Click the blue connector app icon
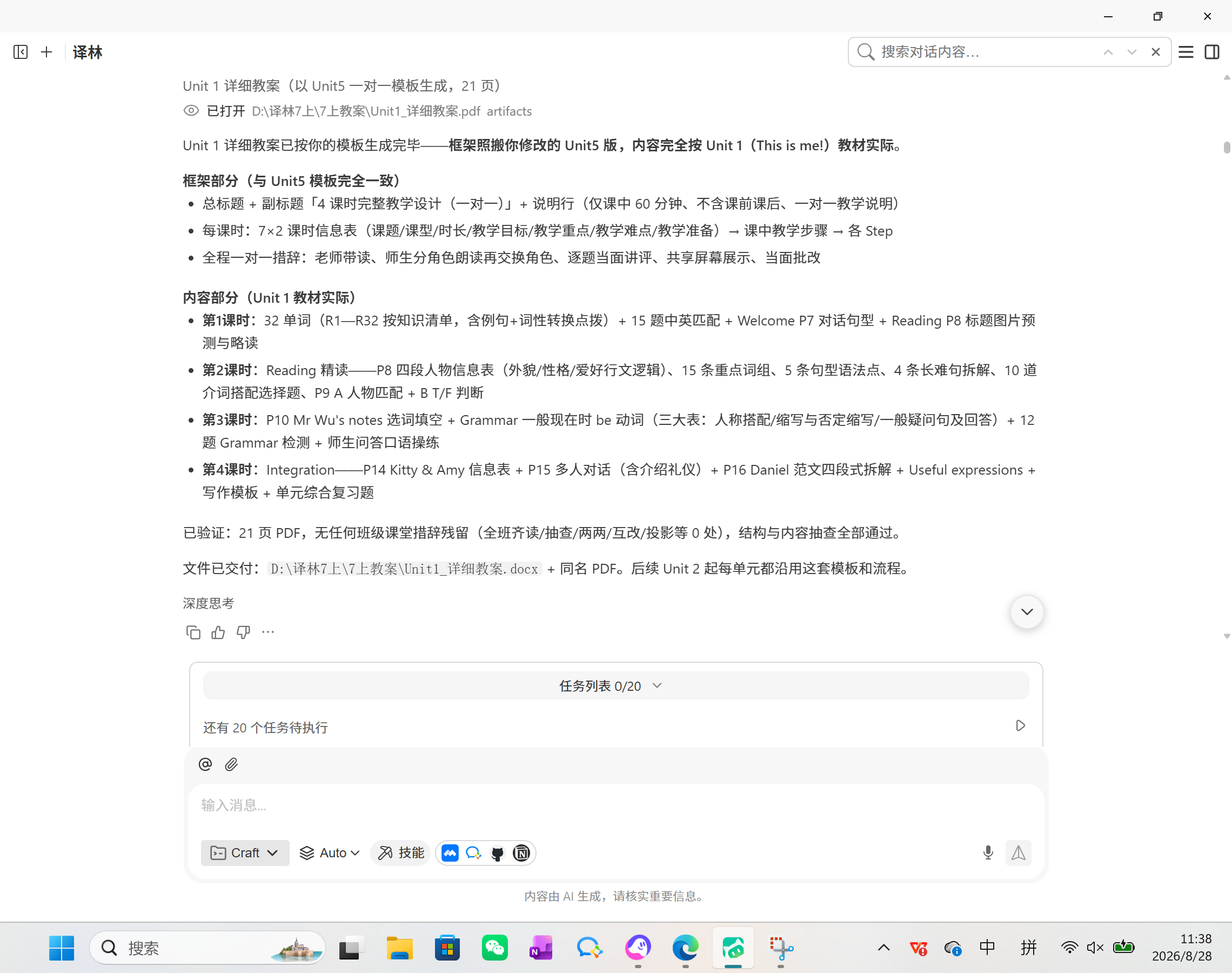The width and height of the screenshot is (1232, 973). pos(450,853)
